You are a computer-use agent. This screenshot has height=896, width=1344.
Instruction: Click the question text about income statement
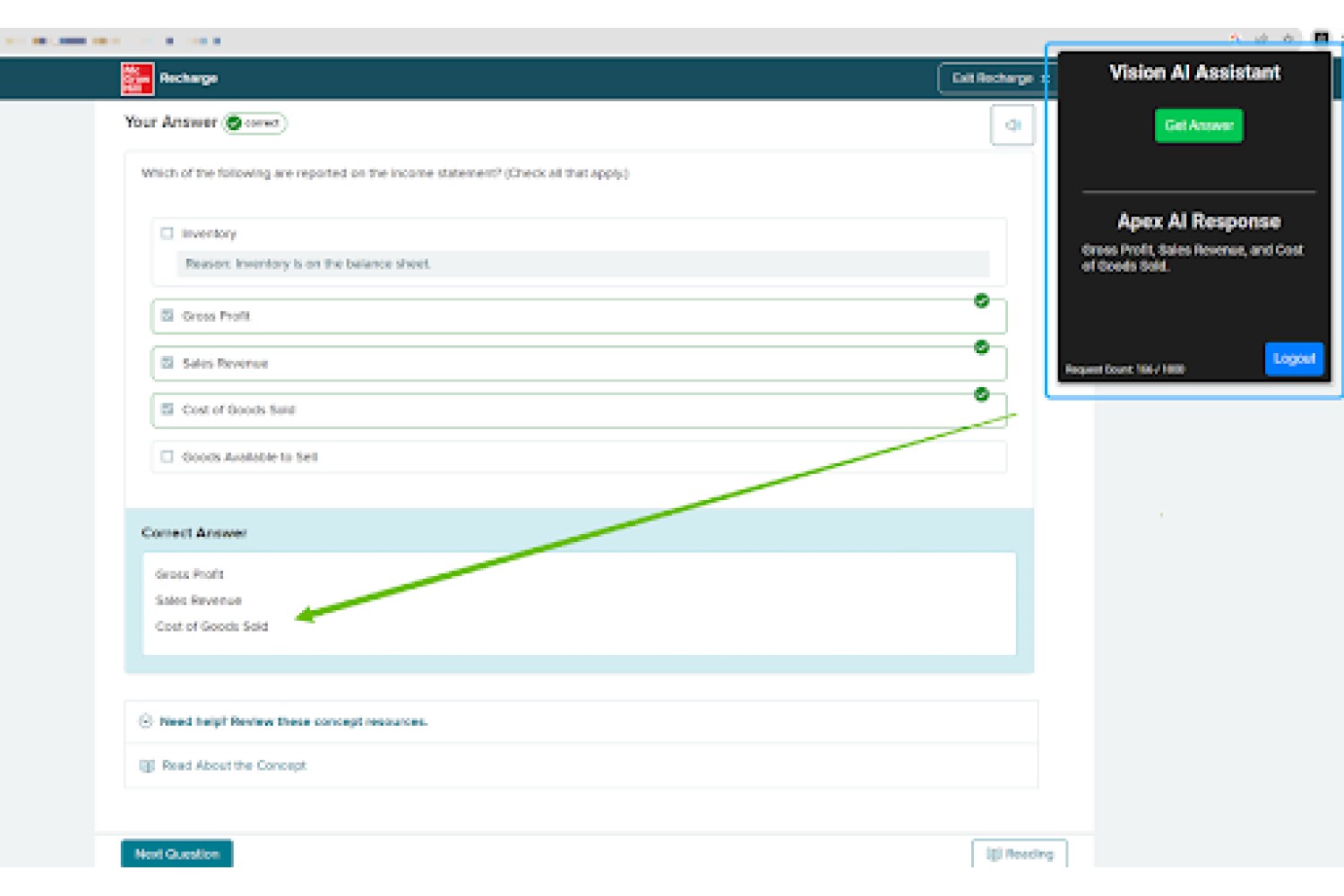point(385,173)
